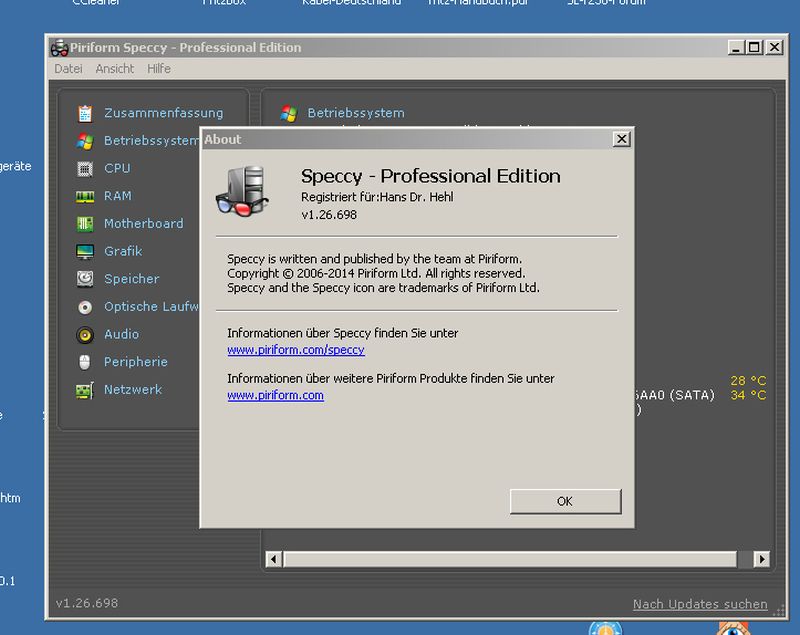The image size is (800, 635).
Task: Open the www.piriform.com/speccy link
Action: pyautogui.click(x=296, y=350)
